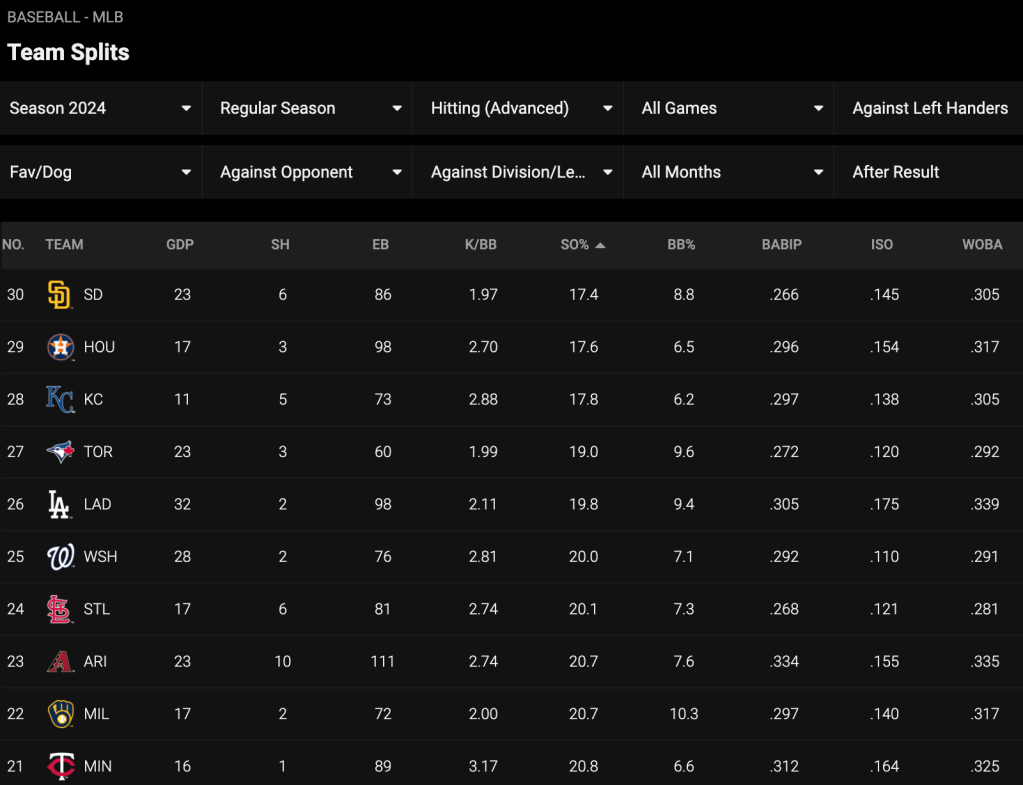
Task: Expand the Fav/Dog filter dropdown
Action: (x=100, y=172)
